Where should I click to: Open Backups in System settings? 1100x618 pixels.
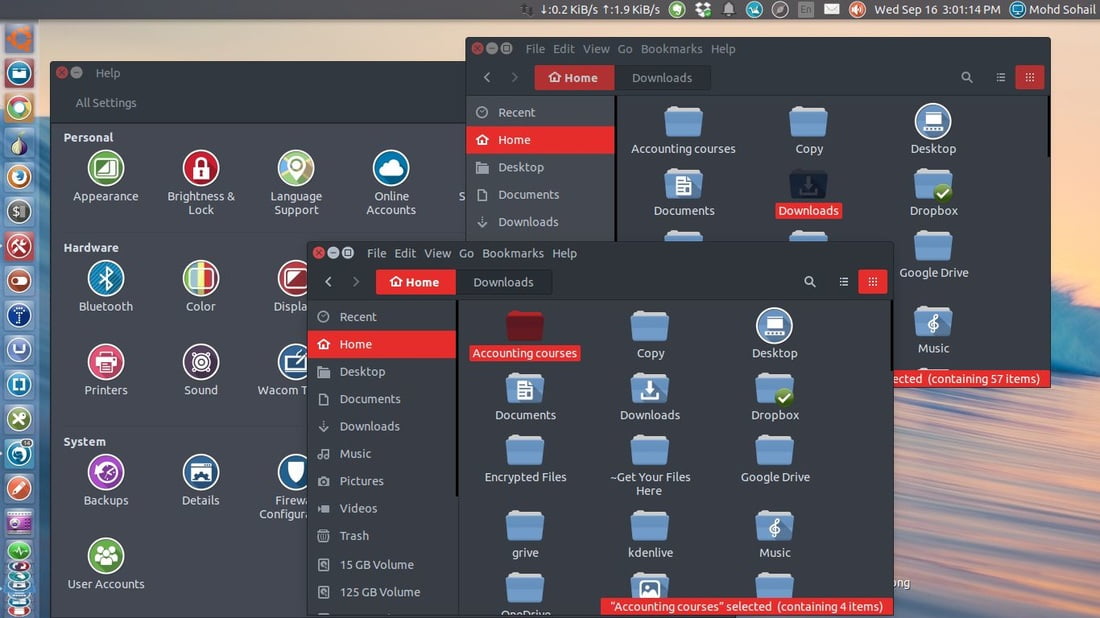pyautogui.click(x=105, y=473)
